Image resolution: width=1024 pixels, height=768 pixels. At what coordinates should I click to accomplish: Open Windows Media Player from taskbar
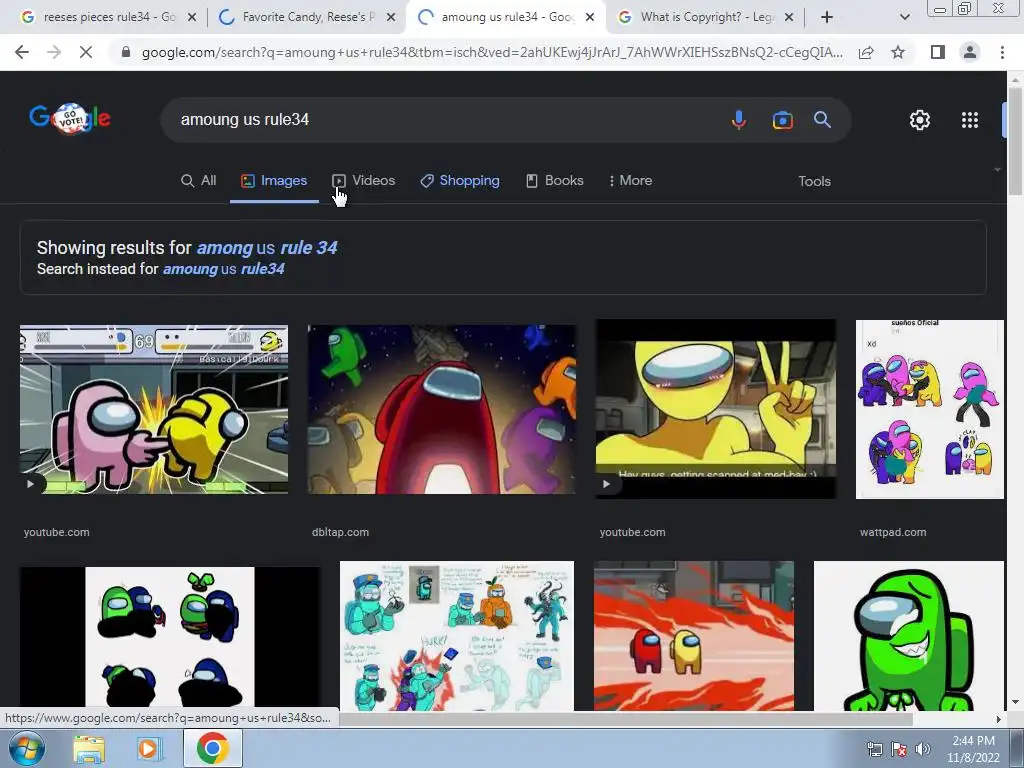point(149,749)
